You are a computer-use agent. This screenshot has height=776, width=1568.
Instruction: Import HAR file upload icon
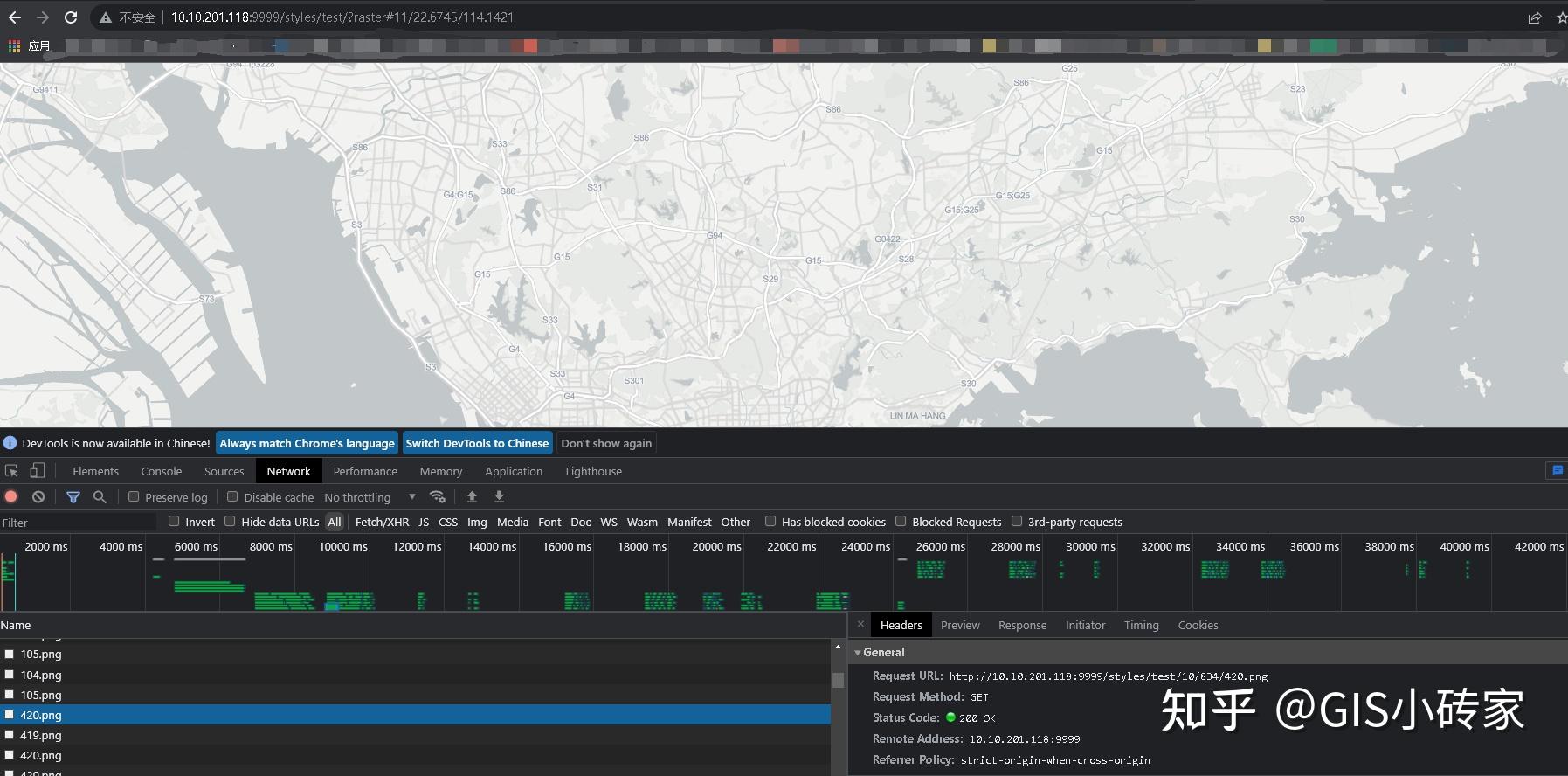tap(472, 497)
